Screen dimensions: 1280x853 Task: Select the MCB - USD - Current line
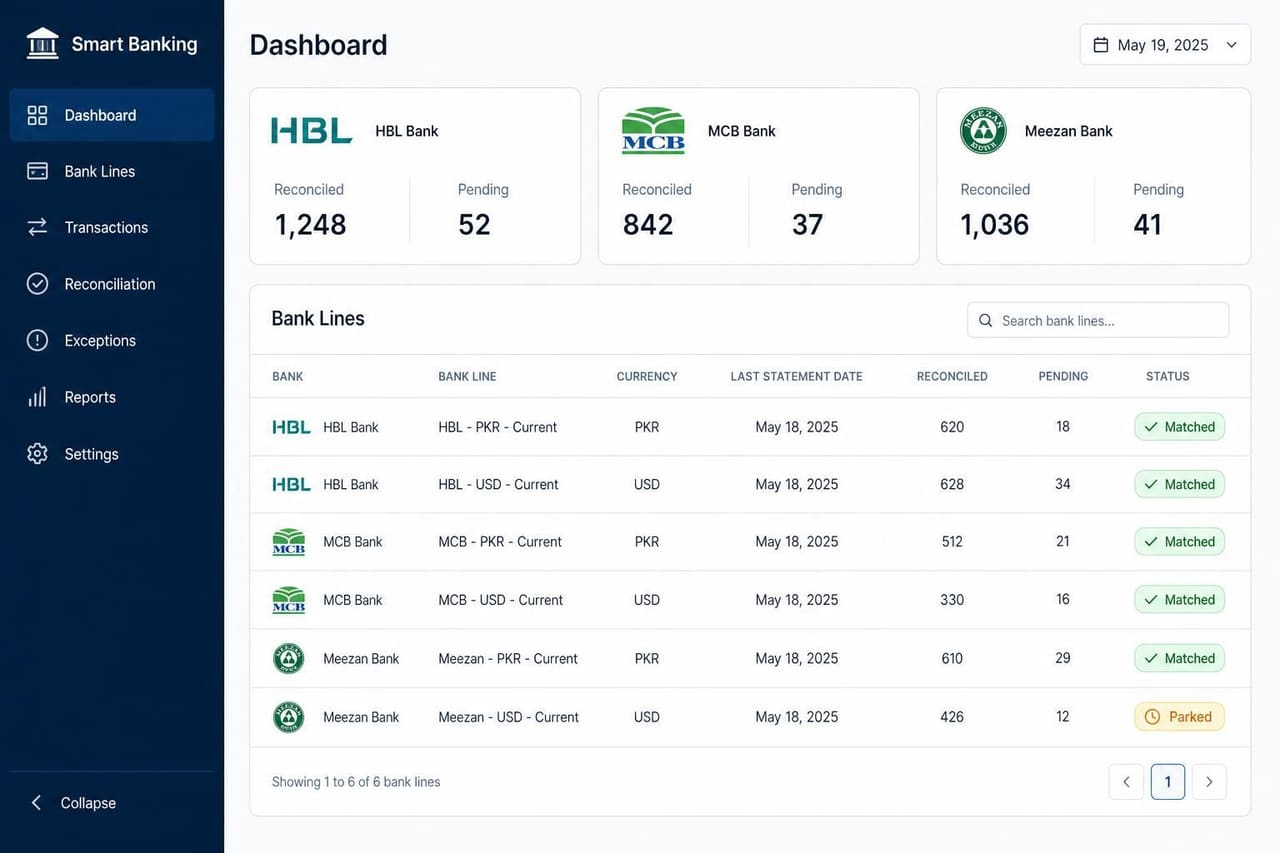tap(750, 600)
